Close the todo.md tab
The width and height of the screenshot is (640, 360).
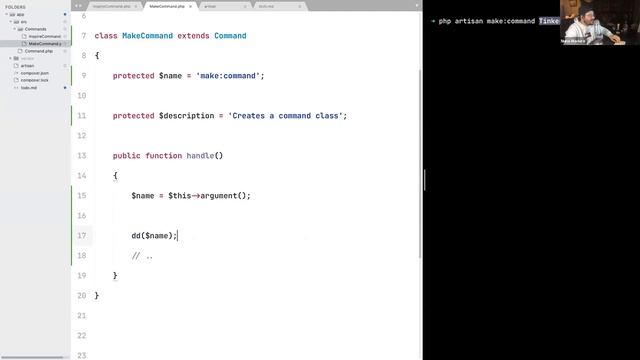click(x=300, y=7)
